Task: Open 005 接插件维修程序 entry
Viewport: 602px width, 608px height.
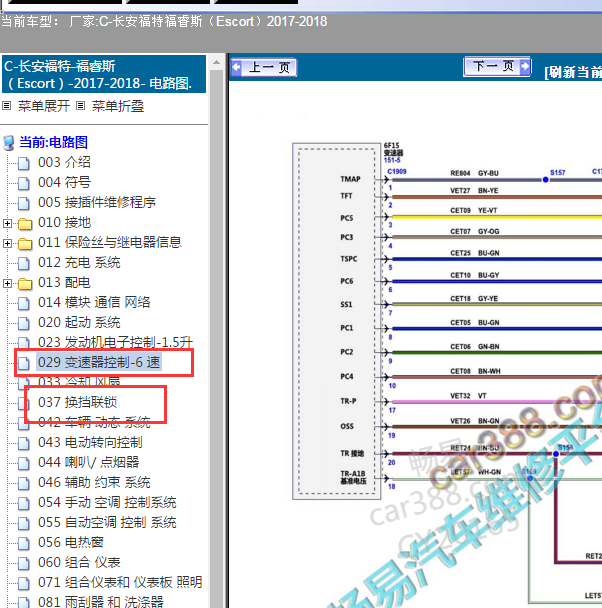Action: tap(97, 202)
